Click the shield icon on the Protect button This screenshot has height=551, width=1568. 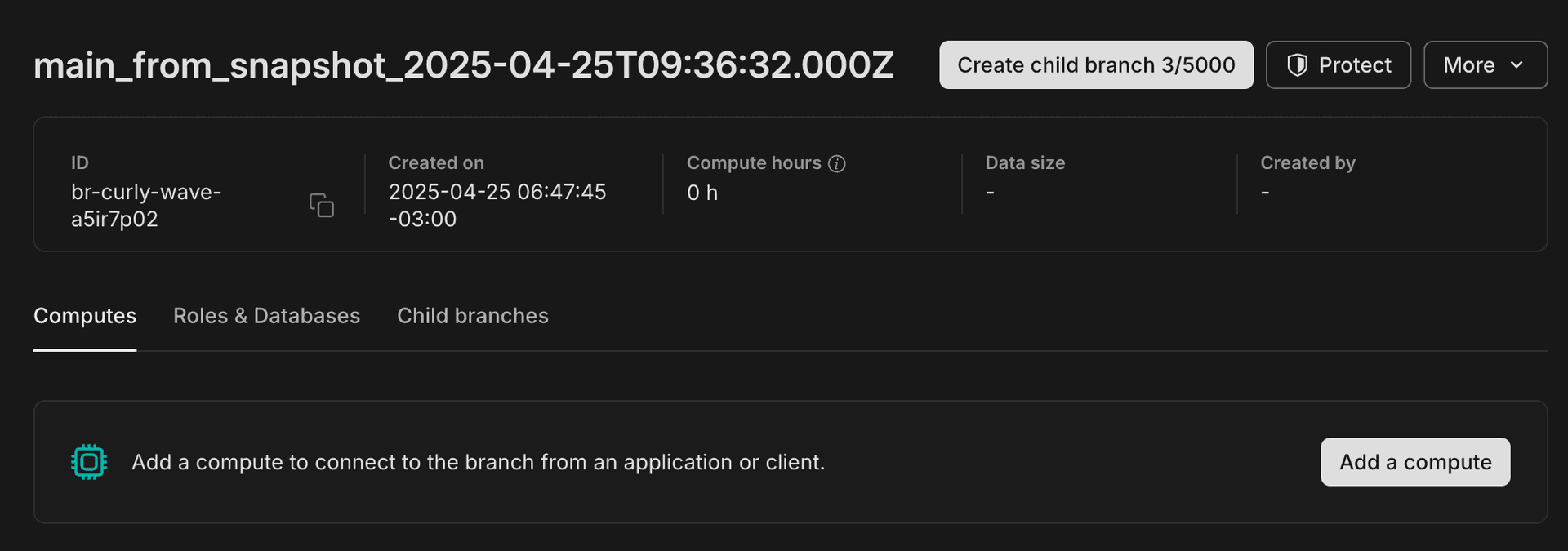click(1296, 64)
